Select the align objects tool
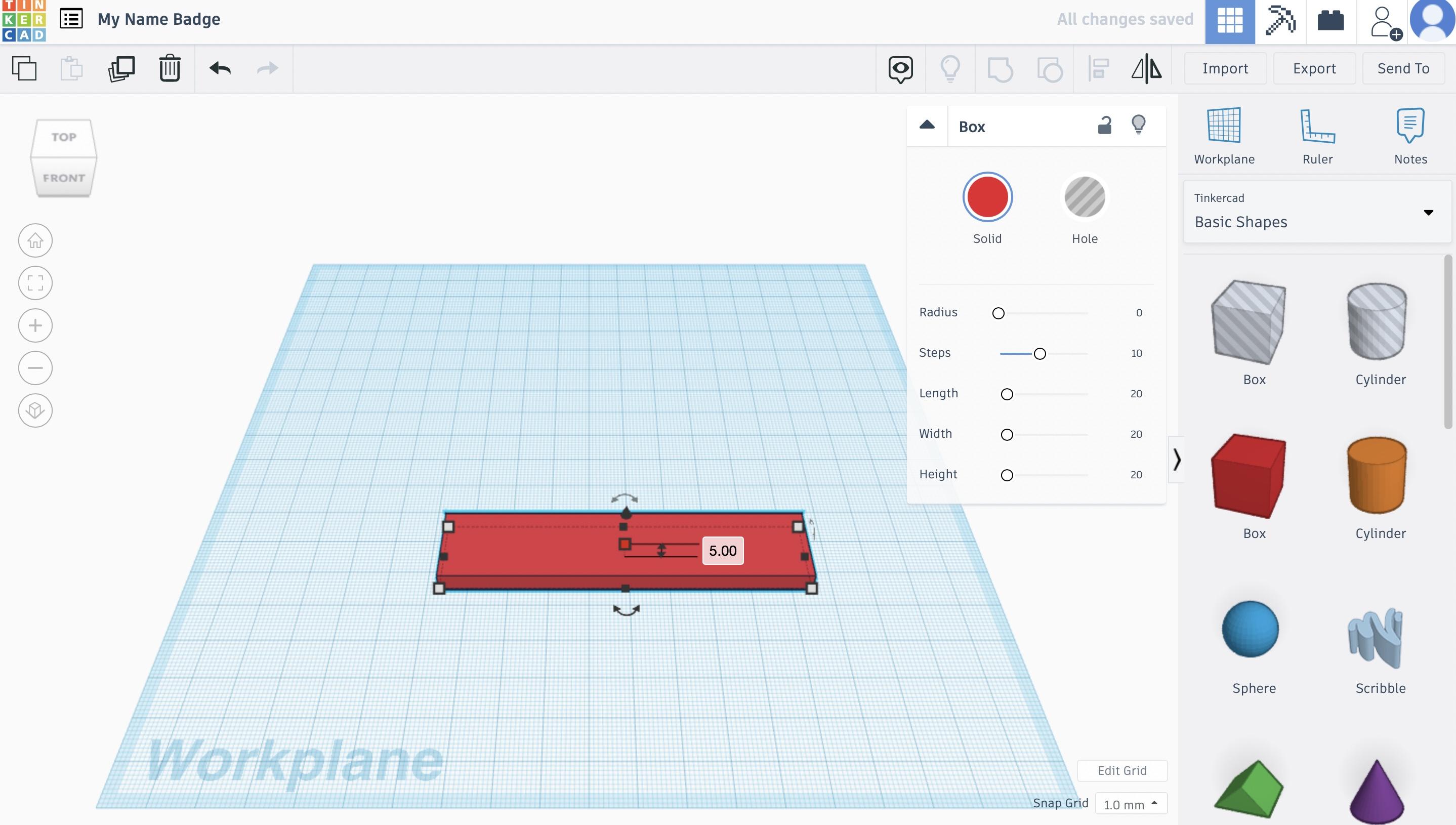This screenshot has height=825, width=1456. 1099,68
